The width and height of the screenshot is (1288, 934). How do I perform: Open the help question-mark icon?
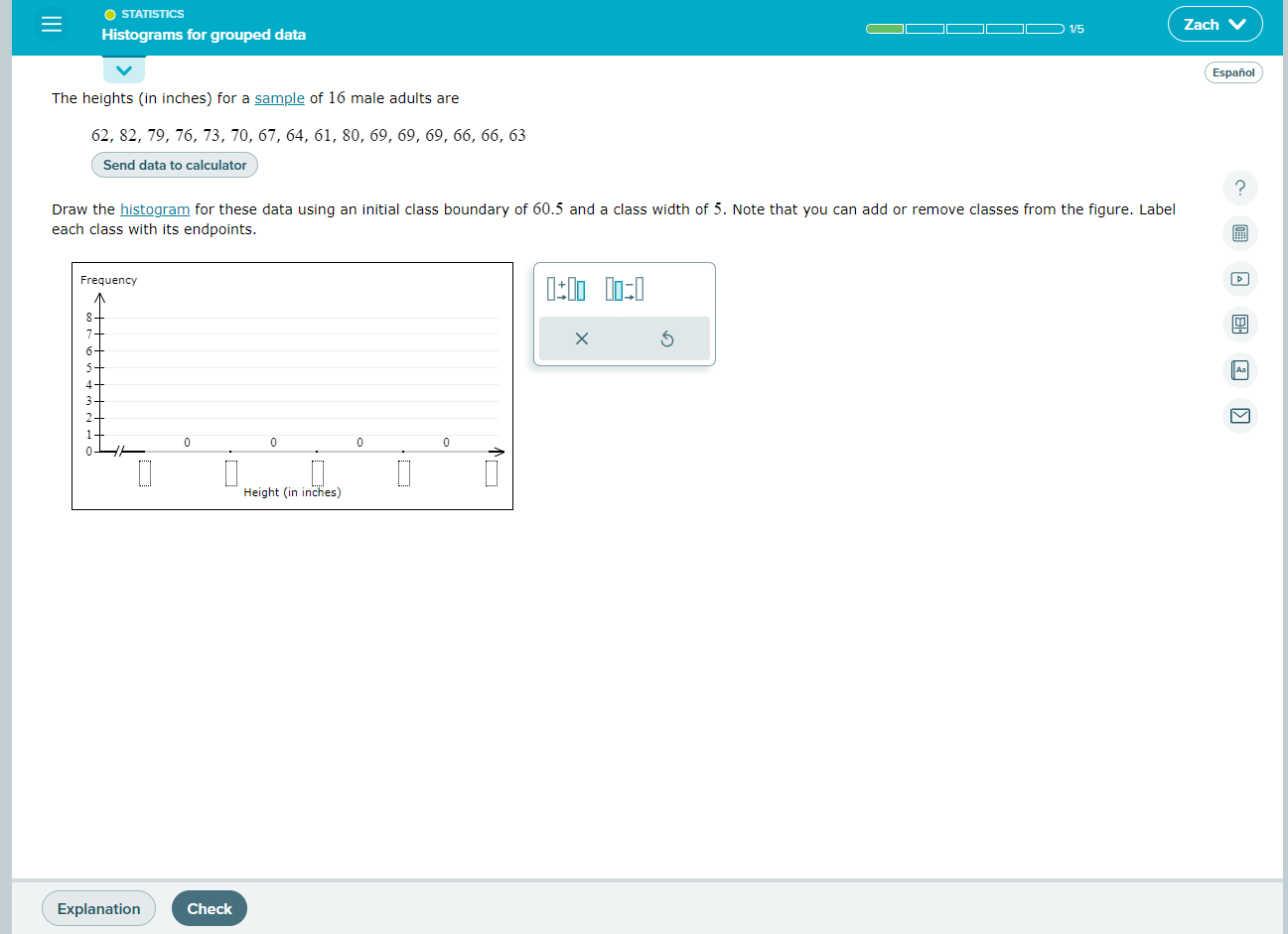click(1239, 188)
